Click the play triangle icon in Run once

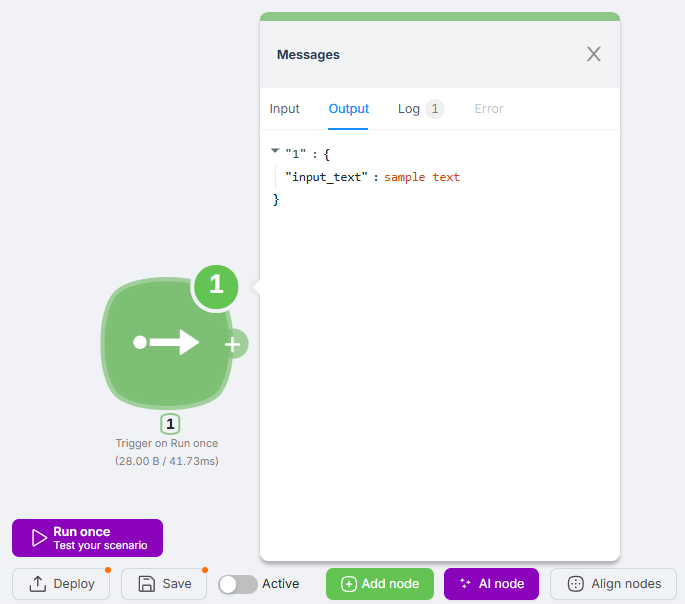39,538
